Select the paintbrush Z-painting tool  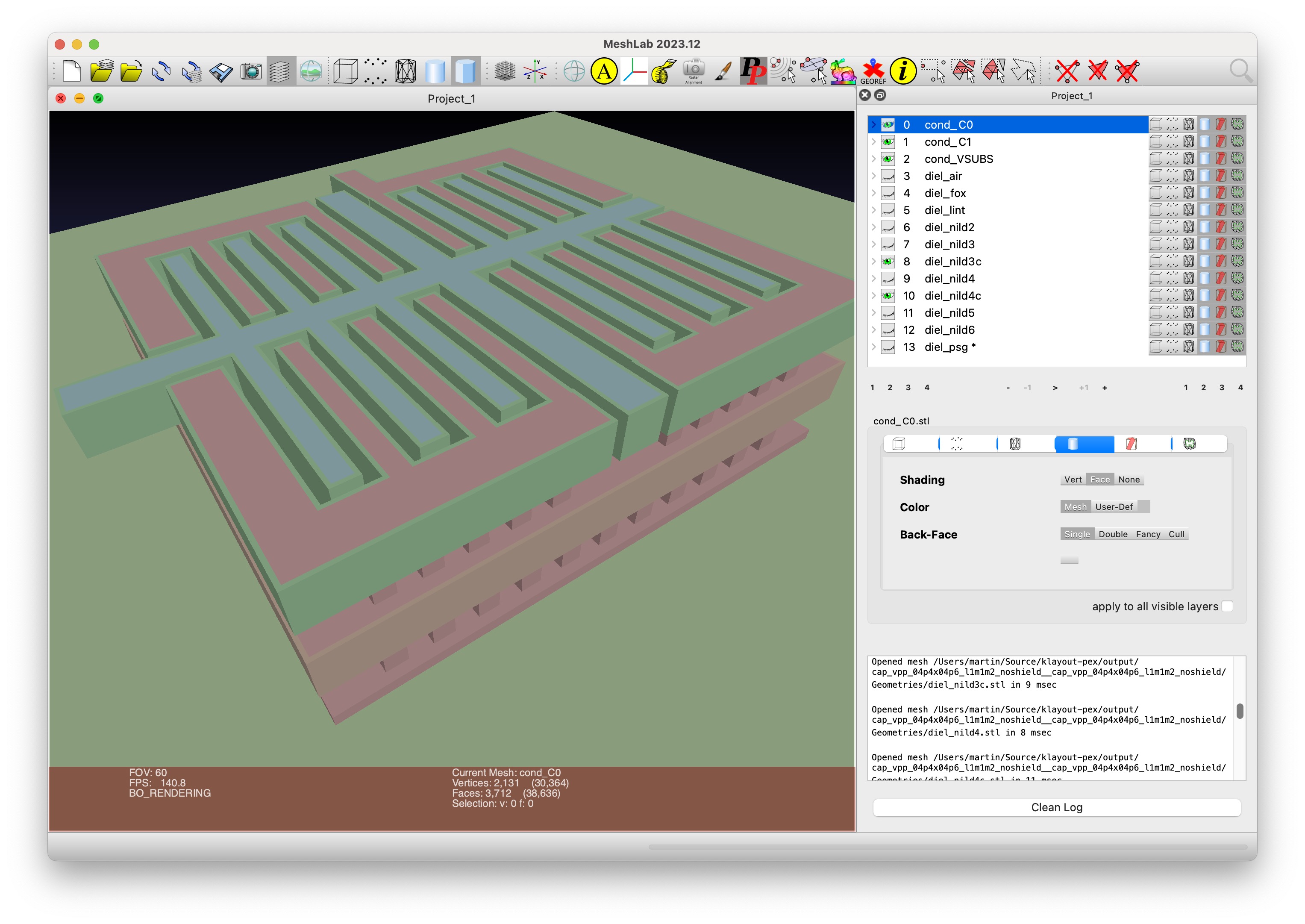[x=723, y=71]
